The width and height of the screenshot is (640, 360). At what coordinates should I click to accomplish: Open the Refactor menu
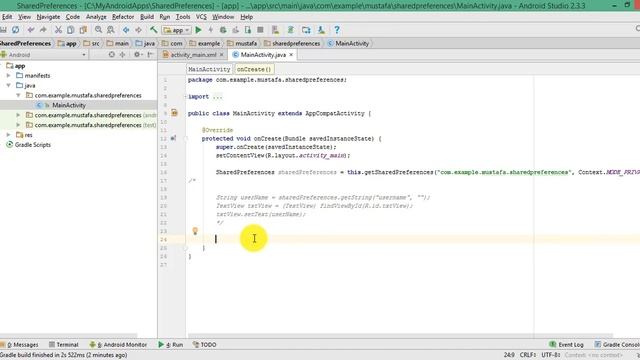pyautogui.click(x=123, y=17)
